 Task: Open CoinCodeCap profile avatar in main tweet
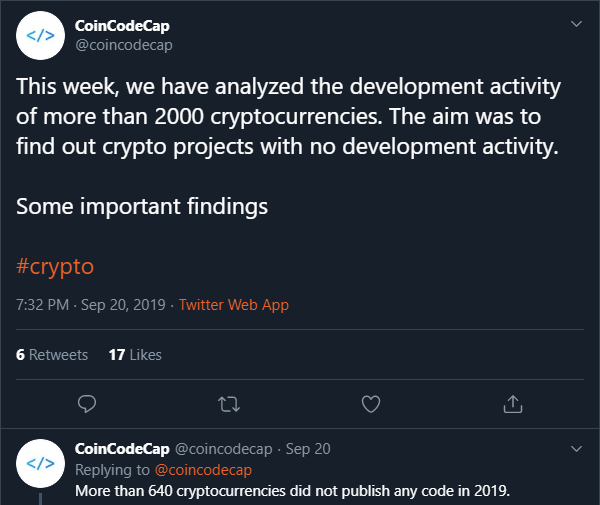[x=40, y=37]
